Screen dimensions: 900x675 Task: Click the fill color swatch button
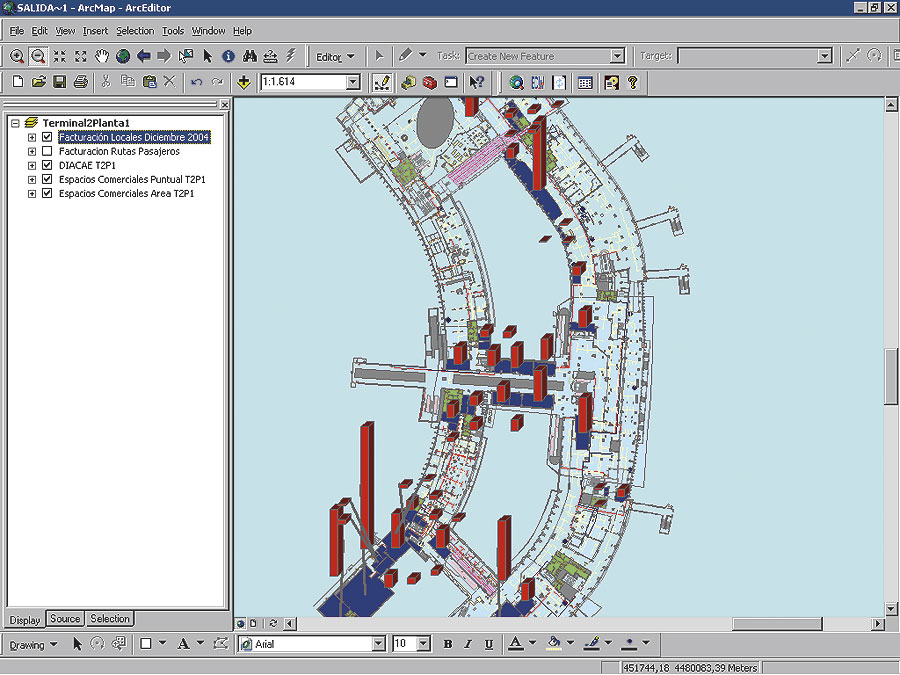pyautogui.click(x=554, y=644)
